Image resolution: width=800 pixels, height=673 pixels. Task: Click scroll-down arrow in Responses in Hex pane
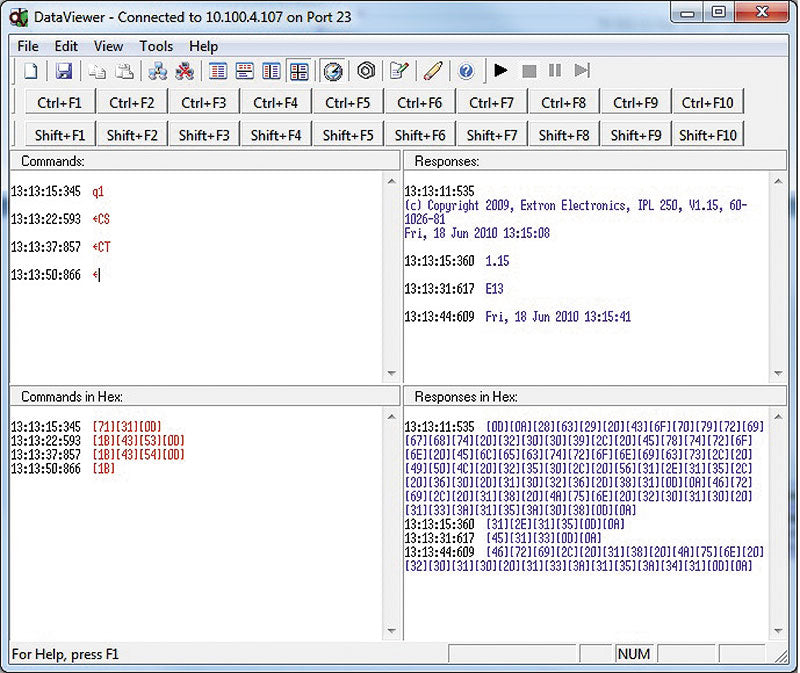click(x=778, y=631)
